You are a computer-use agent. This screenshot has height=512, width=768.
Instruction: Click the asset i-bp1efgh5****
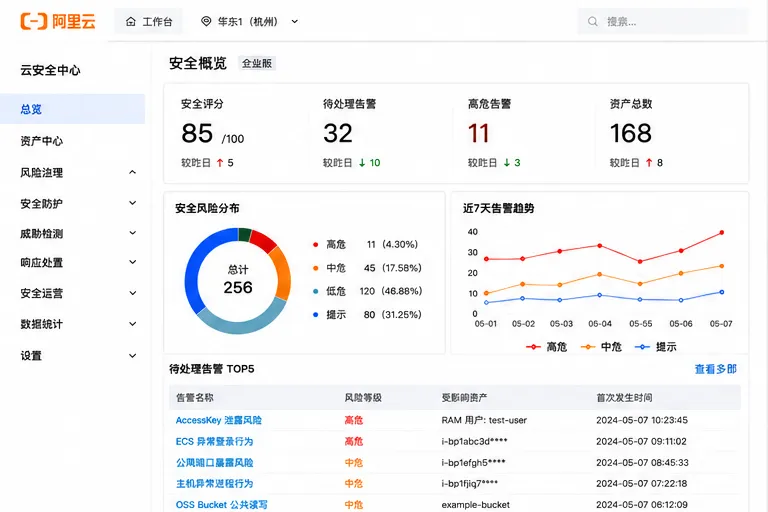(473, 463)
